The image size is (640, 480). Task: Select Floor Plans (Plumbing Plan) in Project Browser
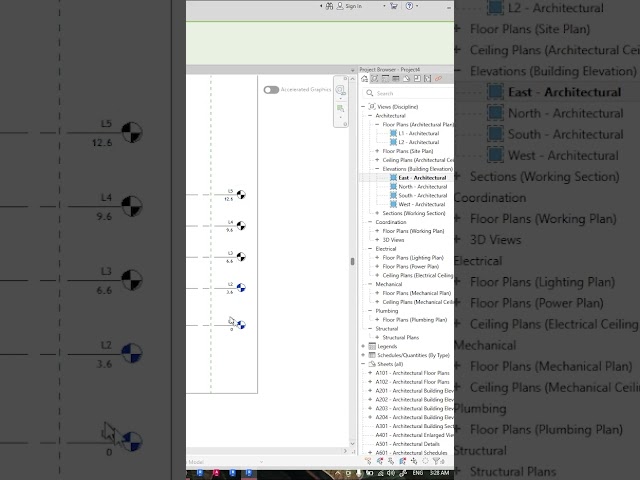point(415,320)
